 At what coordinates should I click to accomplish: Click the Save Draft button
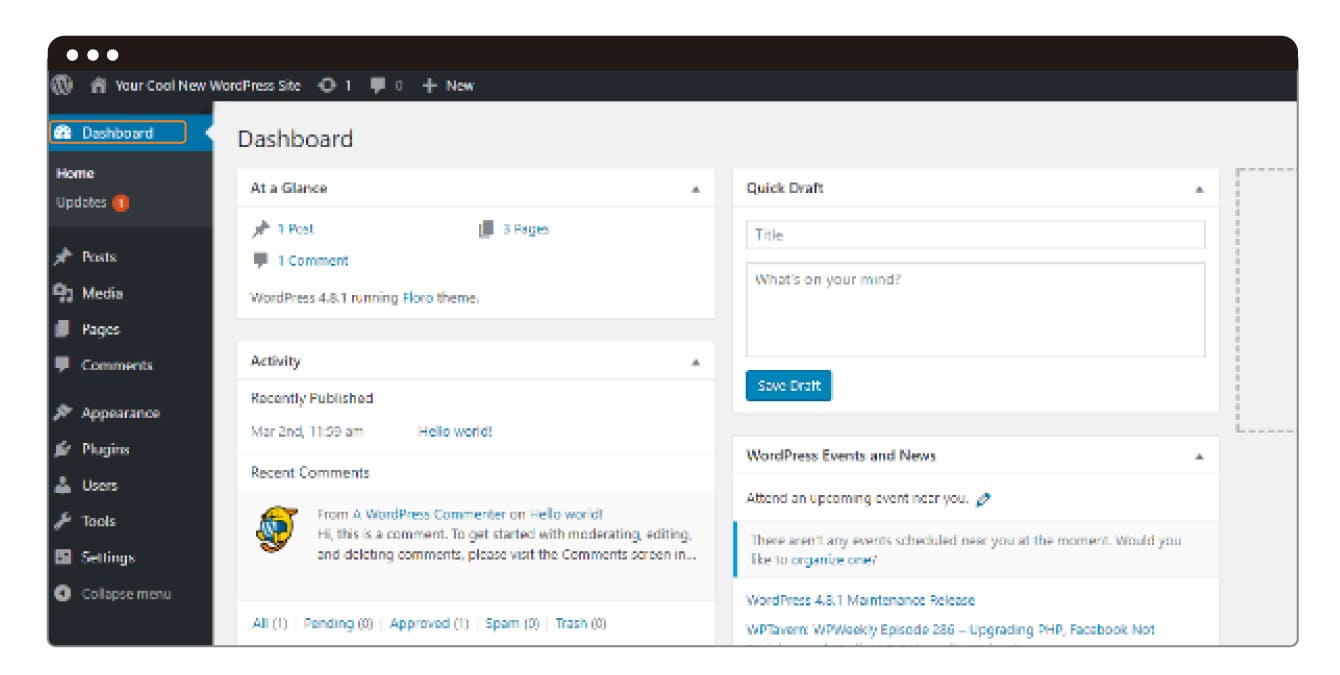pyautogui.click(x=789, y=386)
